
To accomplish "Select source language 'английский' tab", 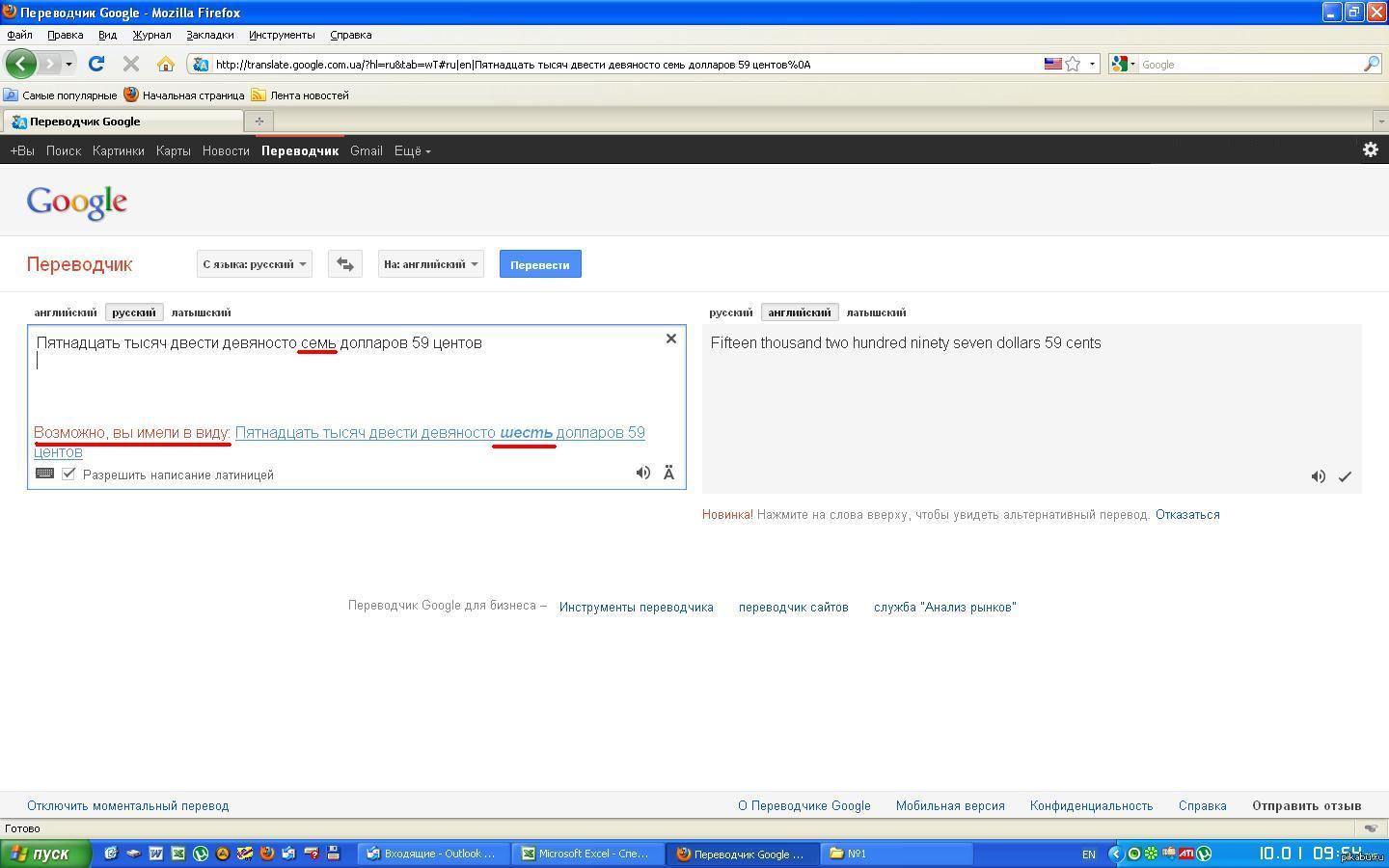I will click(x=66, y=312).
